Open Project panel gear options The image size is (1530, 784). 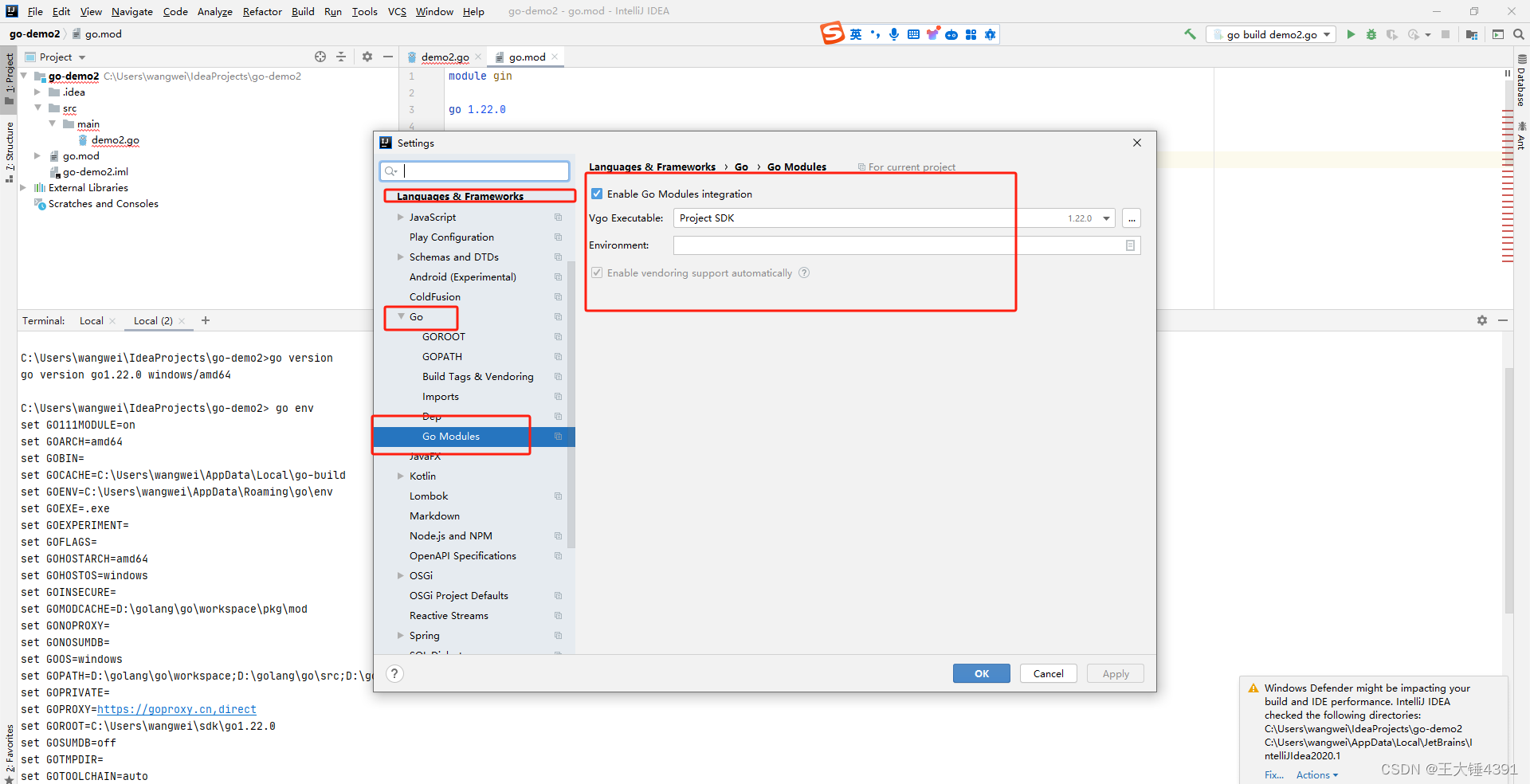367,57
